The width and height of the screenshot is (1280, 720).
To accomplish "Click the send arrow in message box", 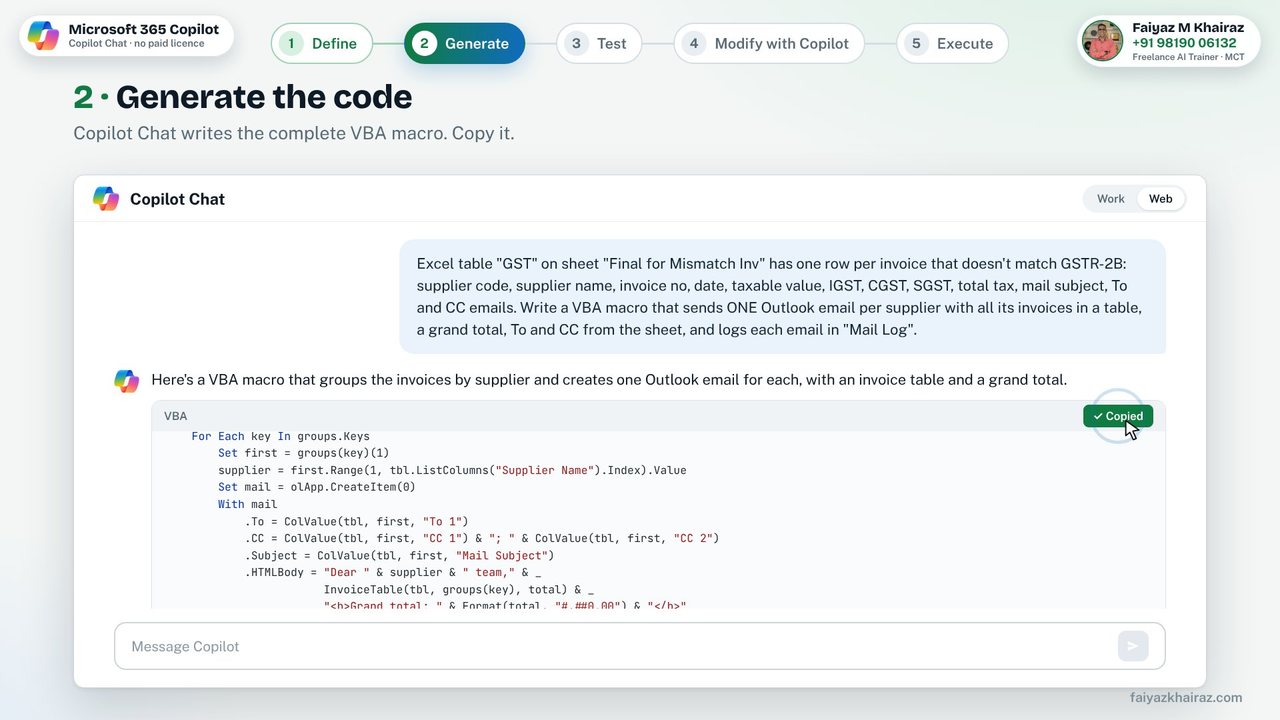I will tap(1133, 646).
